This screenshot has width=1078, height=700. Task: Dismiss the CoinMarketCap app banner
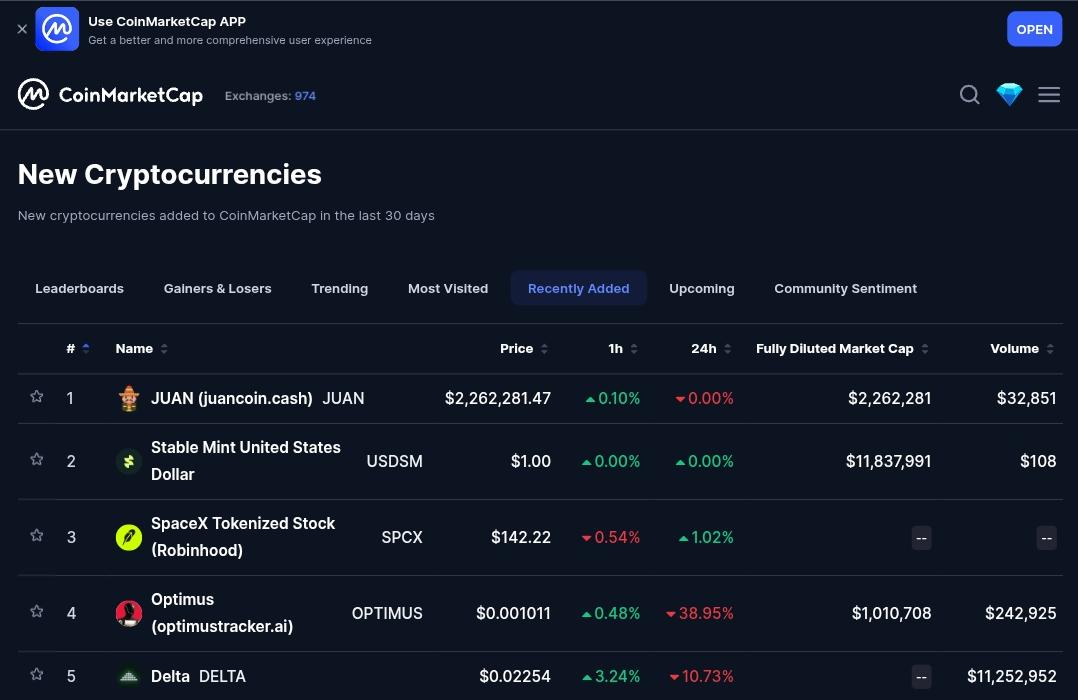[22, 29]
